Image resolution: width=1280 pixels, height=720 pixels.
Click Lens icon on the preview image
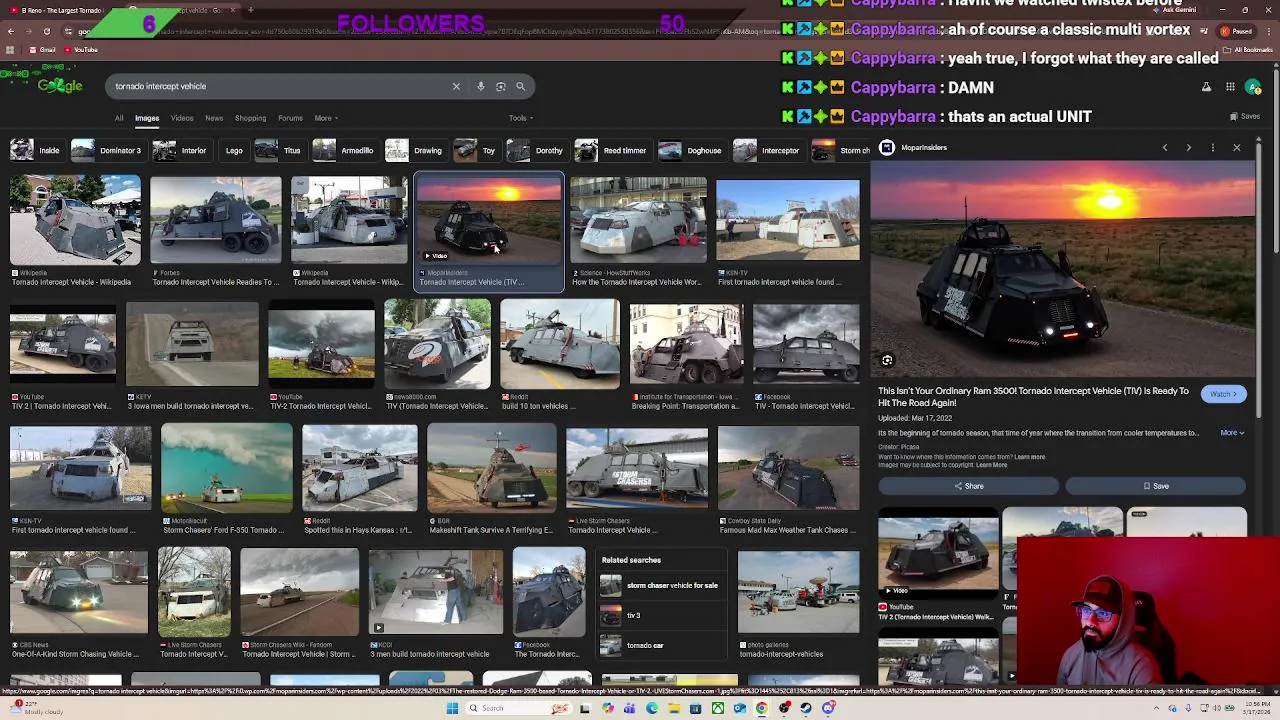click(x=887, y=360)
